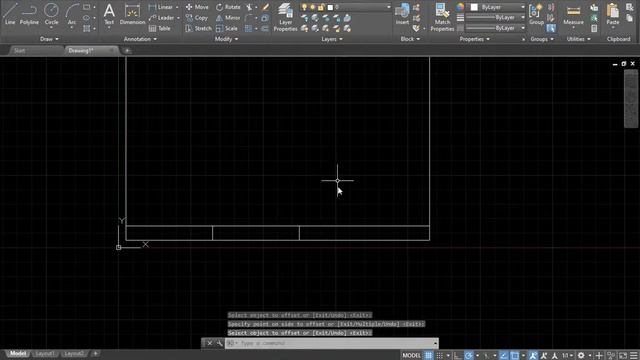The height and width of the screenshot is (360, 640).
Task: Expand the Layers panel
Action: [332, 39]
